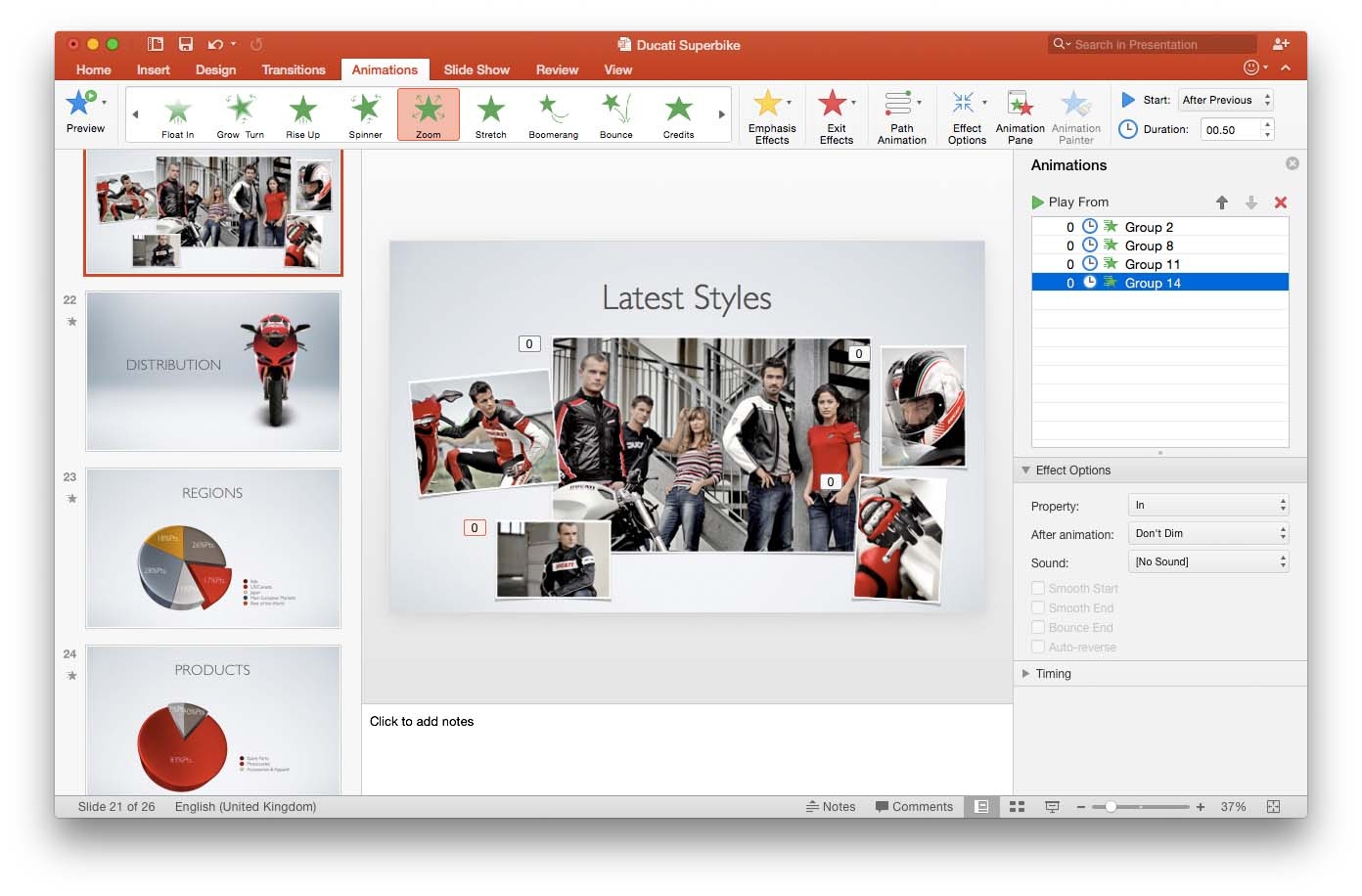This screenshot has height=896, width=1362.
Task: Open the After animation dropdown
Action: tap(1209, 533)
